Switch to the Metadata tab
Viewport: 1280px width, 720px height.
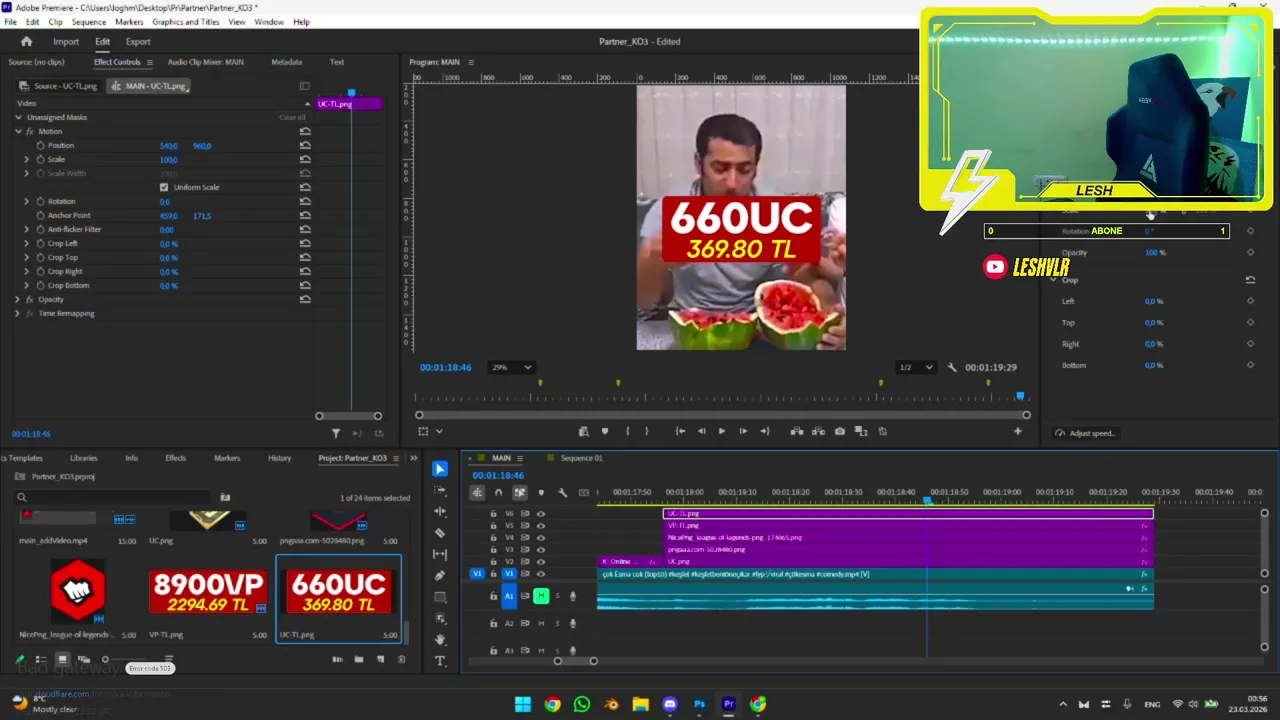(x=286, y=62)
